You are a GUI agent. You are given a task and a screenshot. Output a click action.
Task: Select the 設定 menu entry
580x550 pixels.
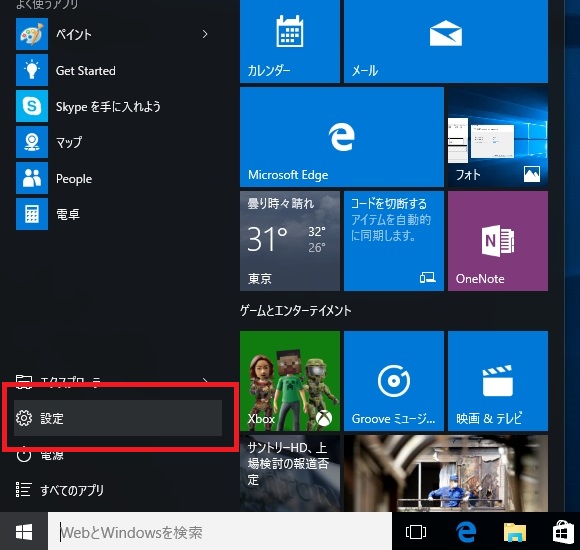[x=118, y=418]
